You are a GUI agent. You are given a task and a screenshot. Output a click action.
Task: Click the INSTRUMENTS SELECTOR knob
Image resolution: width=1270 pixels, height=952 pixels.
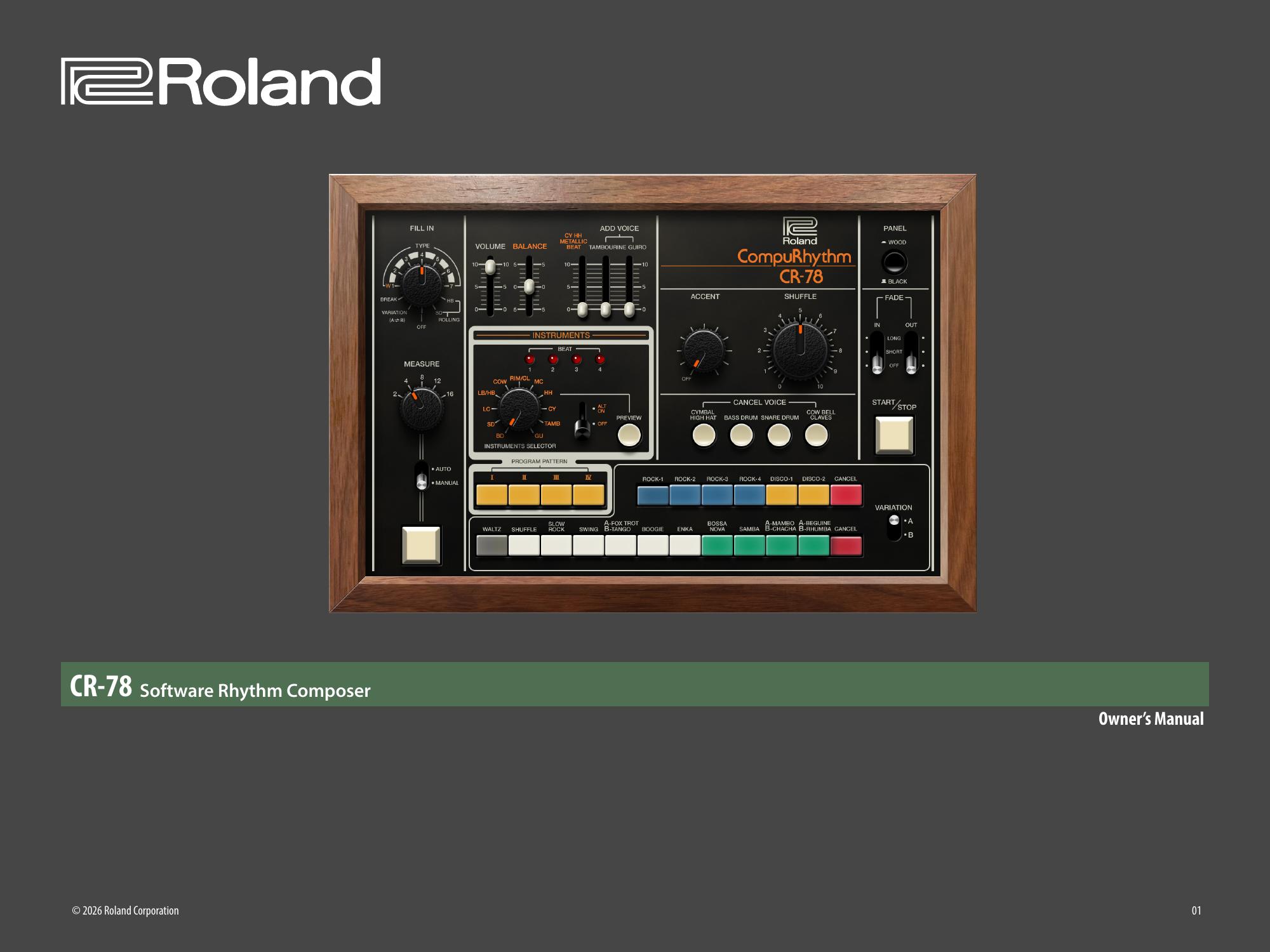(x=519, y=409)
